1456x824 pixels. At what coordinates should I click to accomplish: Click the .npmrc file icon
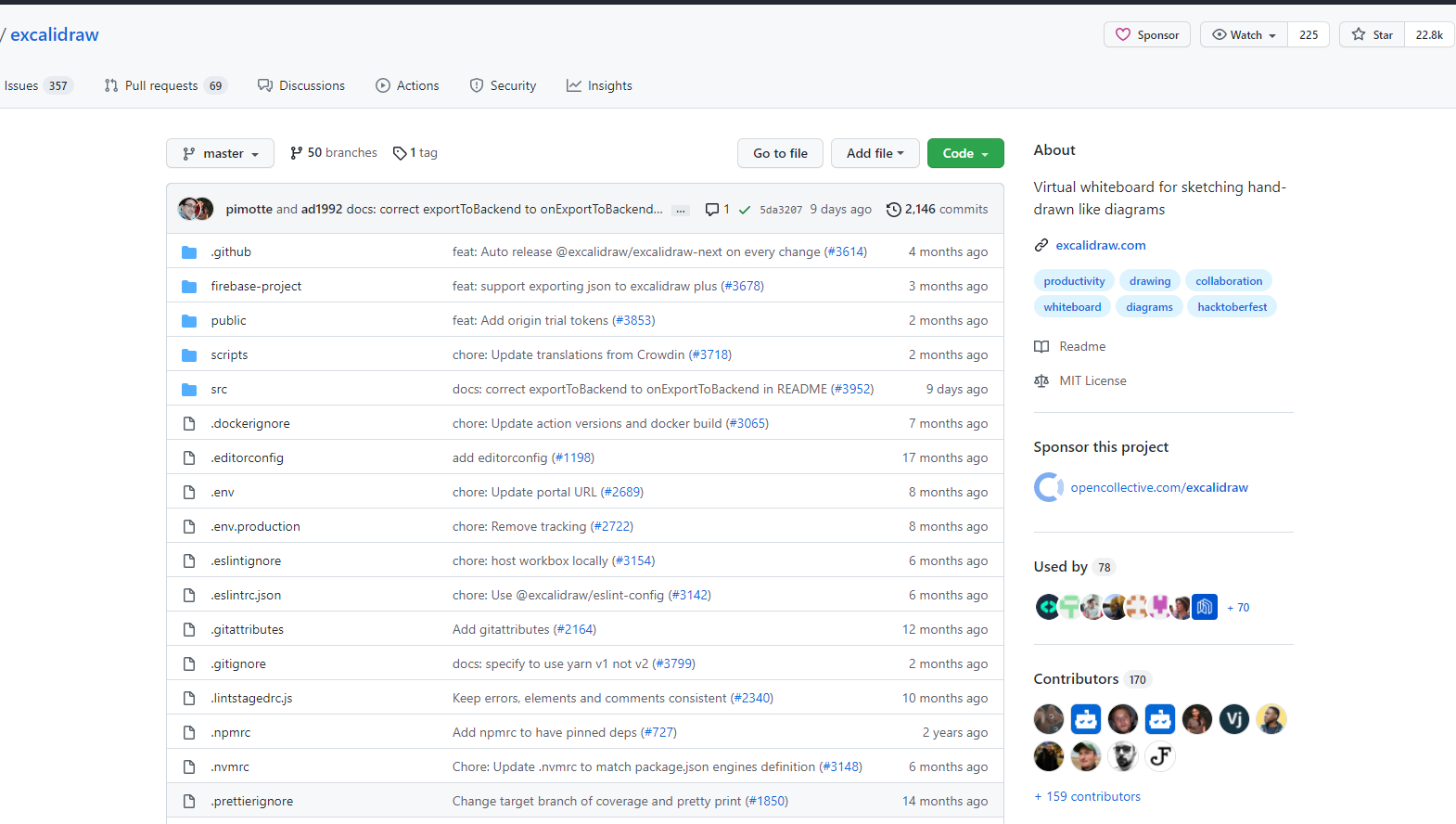pos(189,733)
